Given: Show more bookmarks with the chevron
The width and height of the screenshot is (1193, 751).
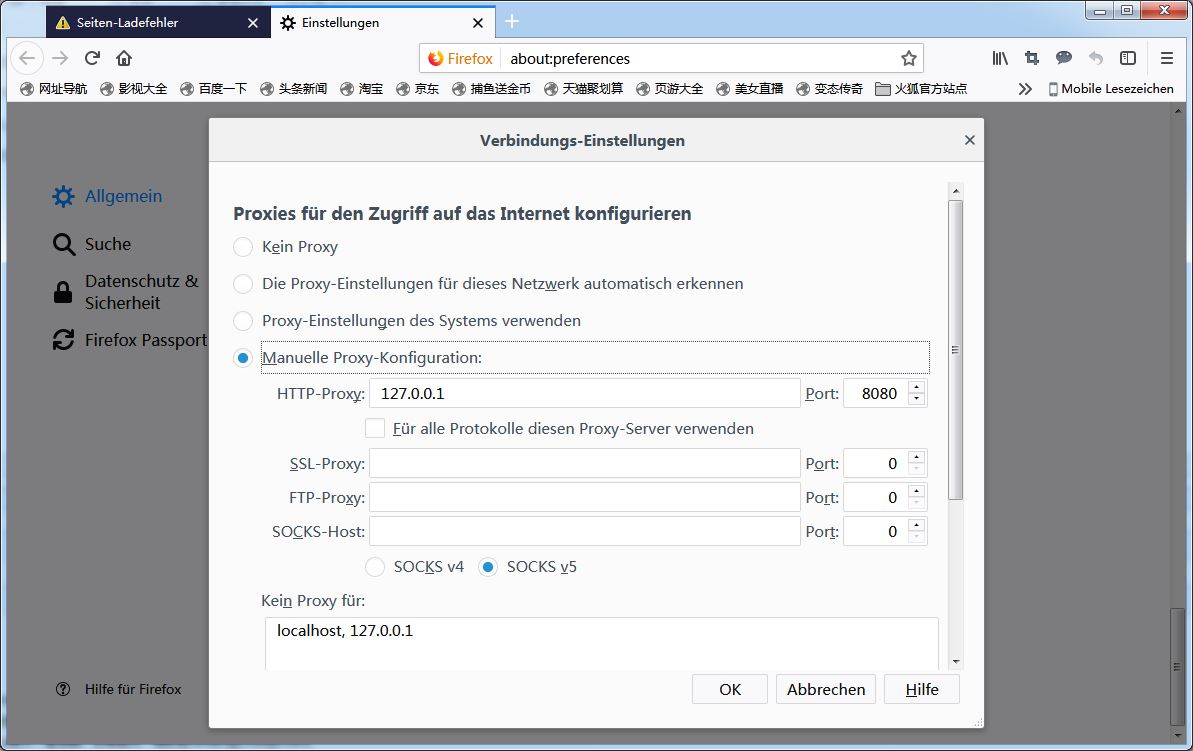Looking at the screenshot, I should click(1025, 89).
